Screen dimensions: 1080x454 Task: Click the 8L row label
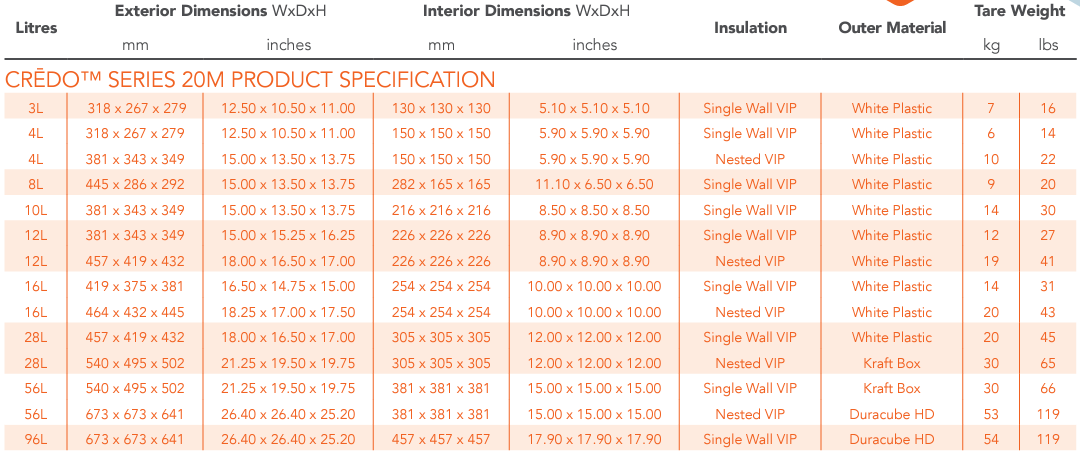click(x=36, y=184)
